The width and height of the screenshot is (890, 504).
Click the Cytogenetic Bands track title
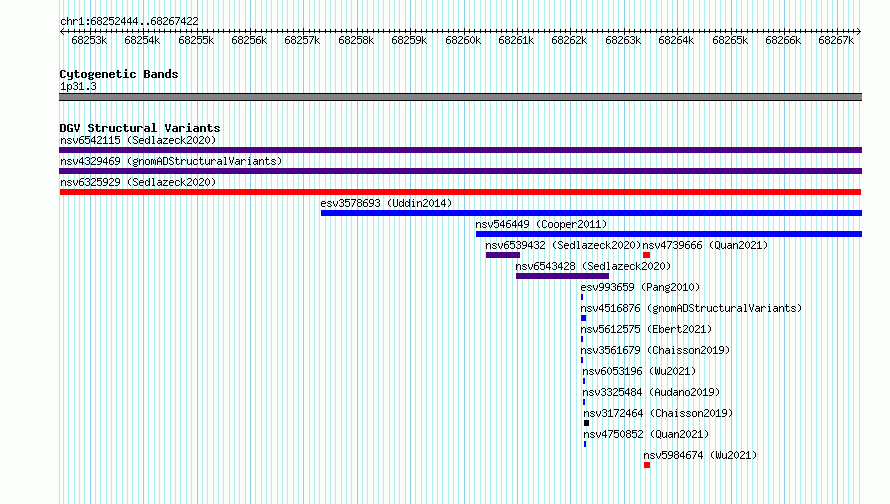119,74
